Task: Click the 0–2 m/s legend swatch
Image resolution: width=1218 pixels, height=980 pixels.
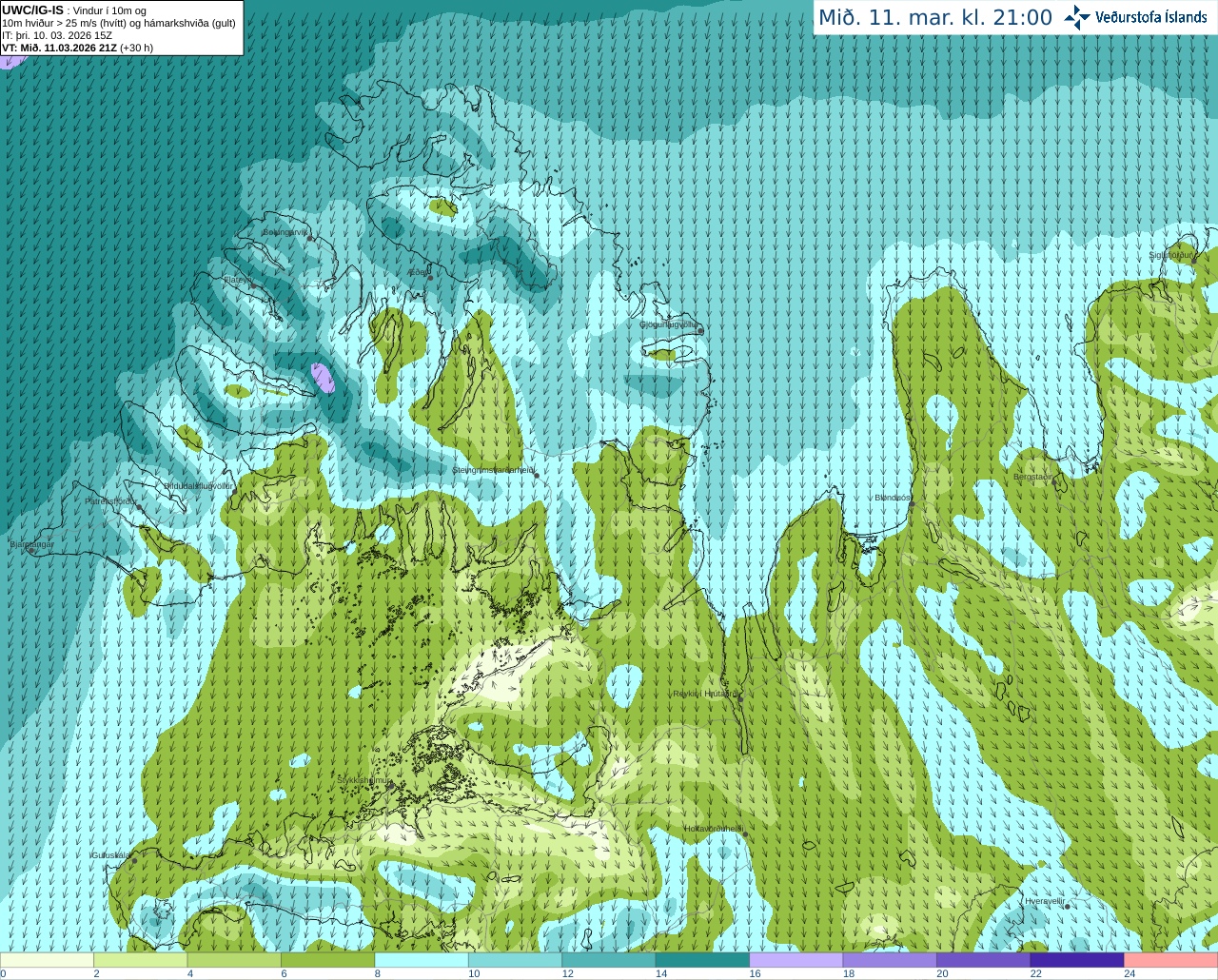Action: 47,960
